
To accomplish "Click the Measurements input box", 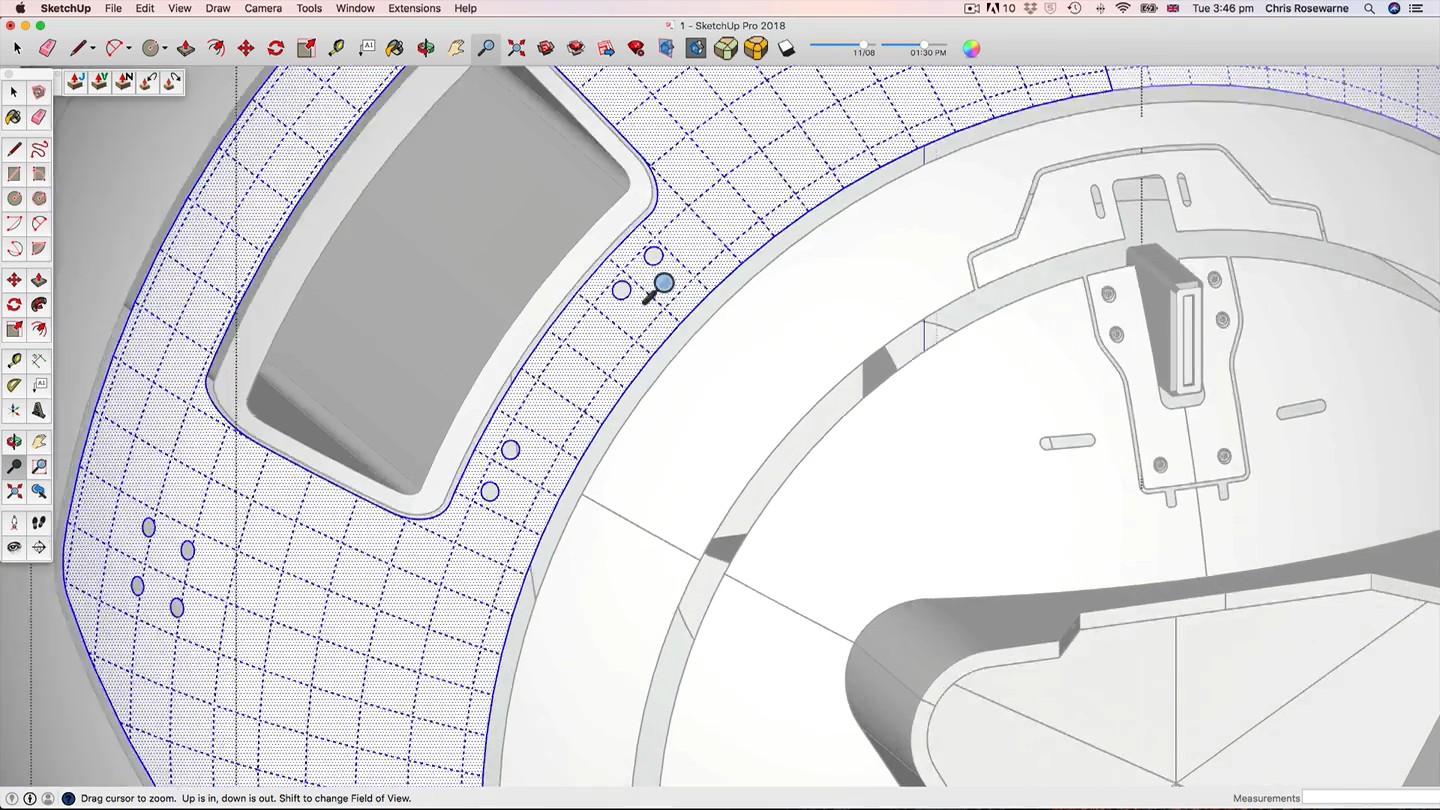I will [x=1370, y=798].
